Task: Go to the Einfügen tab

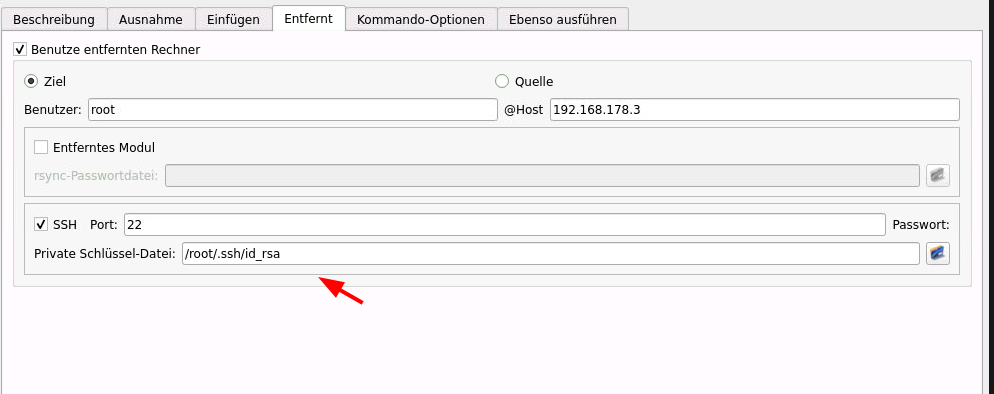Action: point(233,20)
